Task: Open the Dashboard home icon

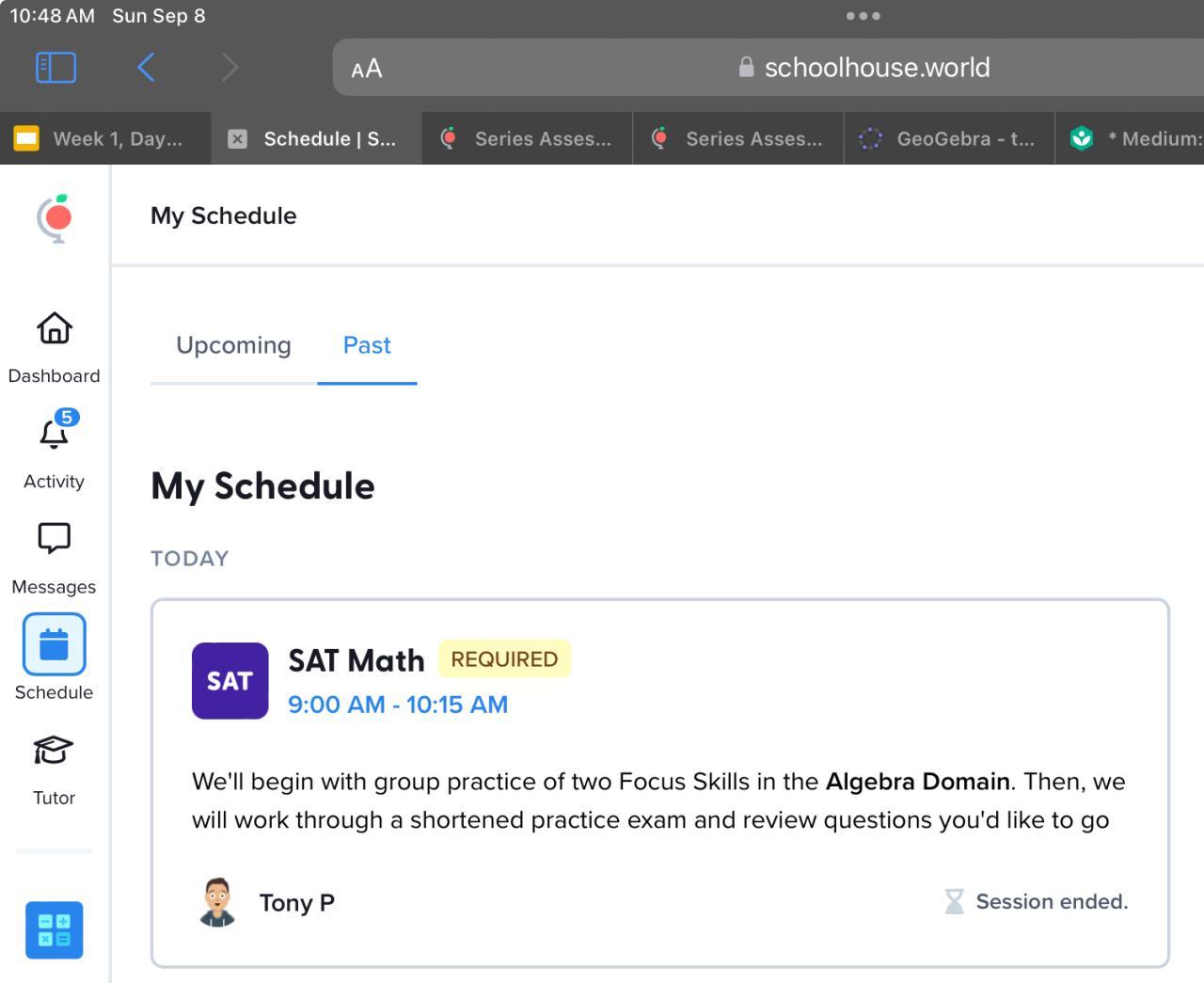Action: coord(55,329)
